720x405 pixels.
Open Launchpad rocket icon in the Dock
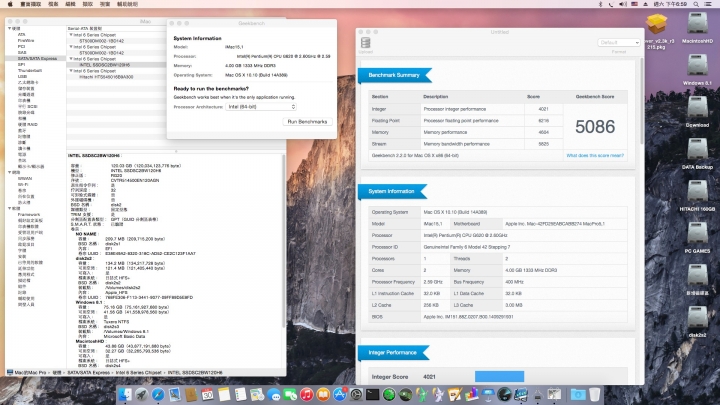click(x=141, y=394)
